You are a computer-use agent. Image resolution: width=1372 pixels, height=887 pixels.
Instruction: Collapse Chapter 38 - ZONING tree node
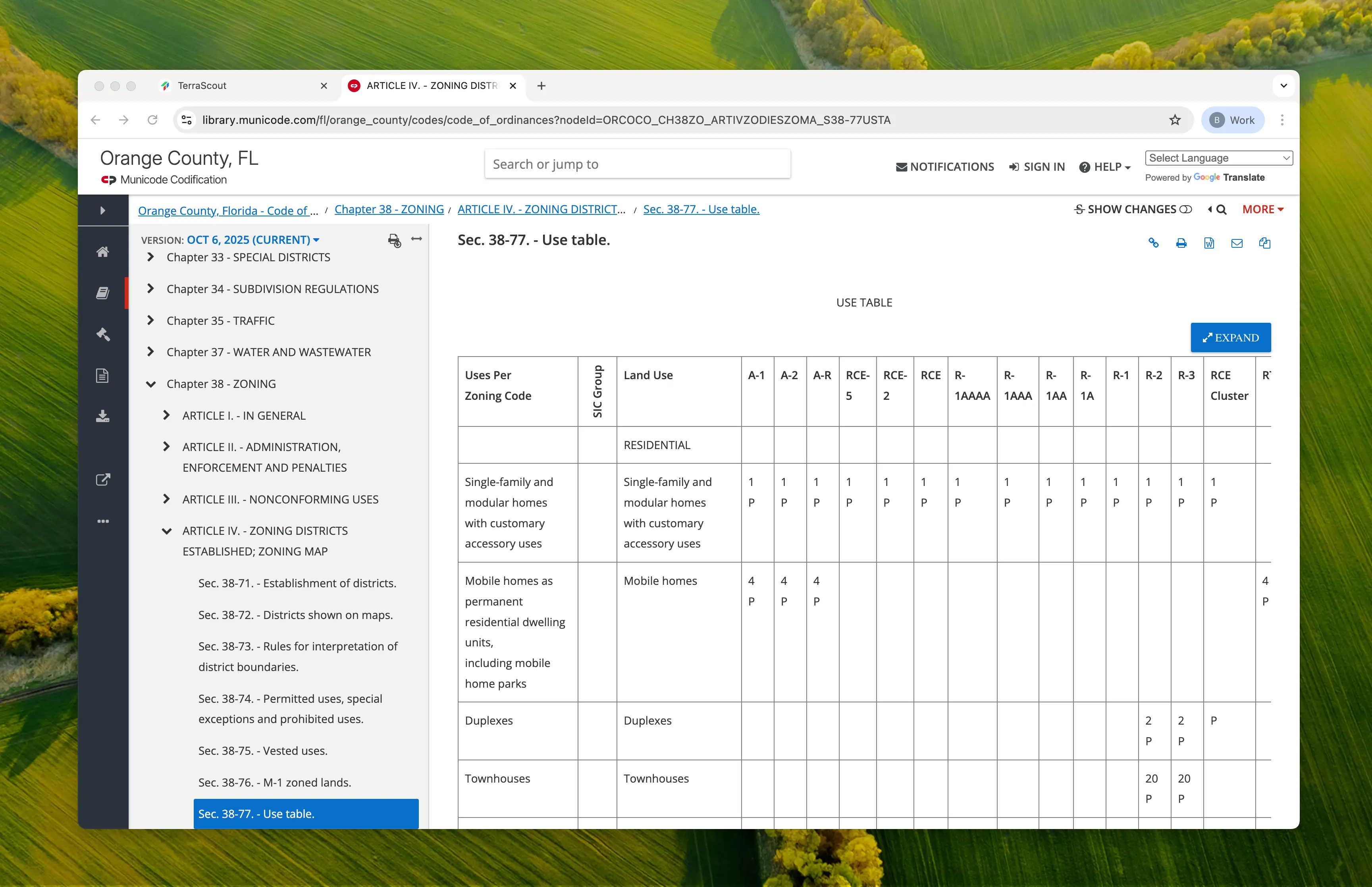click(x=151, y=384)
